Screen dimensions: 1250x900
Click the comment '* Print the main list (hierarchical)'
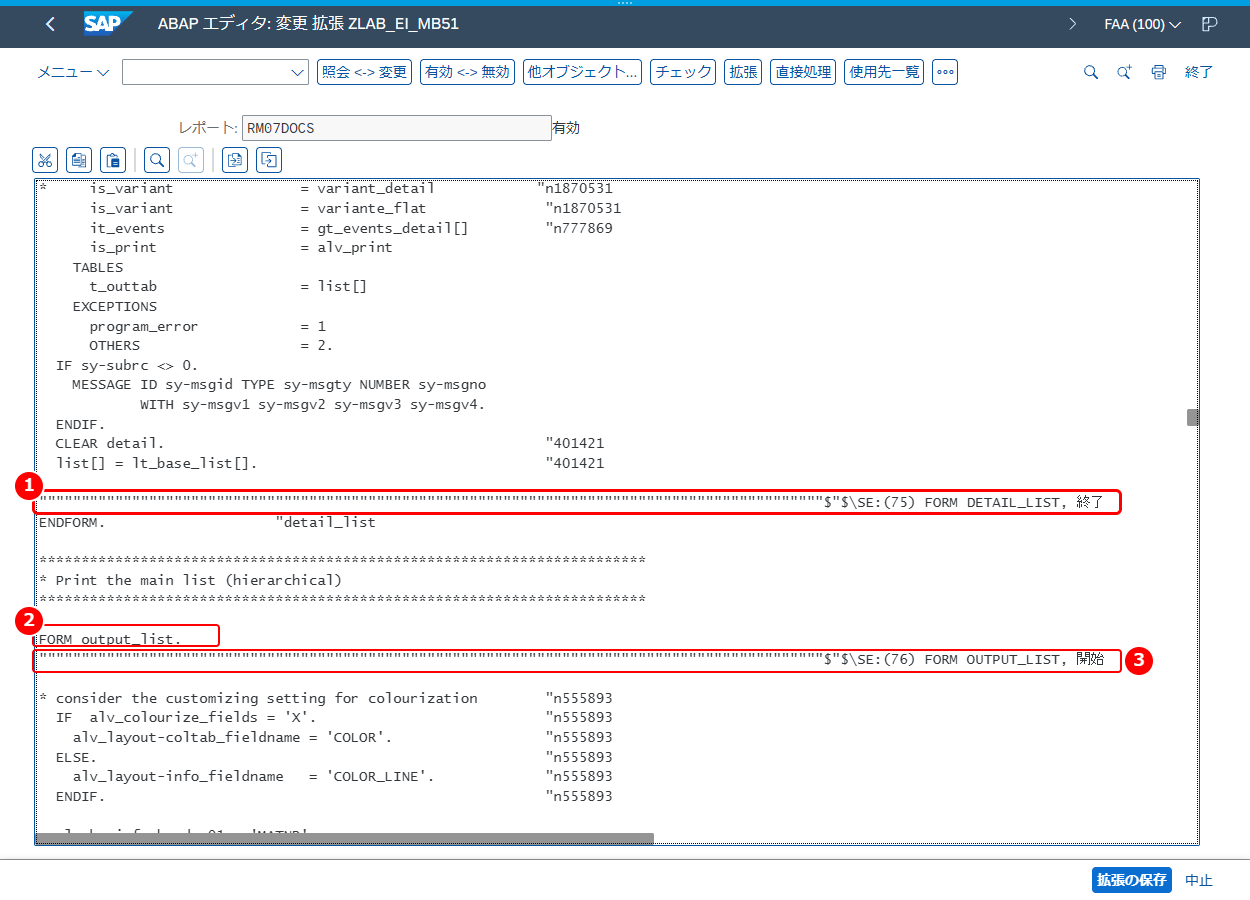pyautogui.click(x=190, y=580)
